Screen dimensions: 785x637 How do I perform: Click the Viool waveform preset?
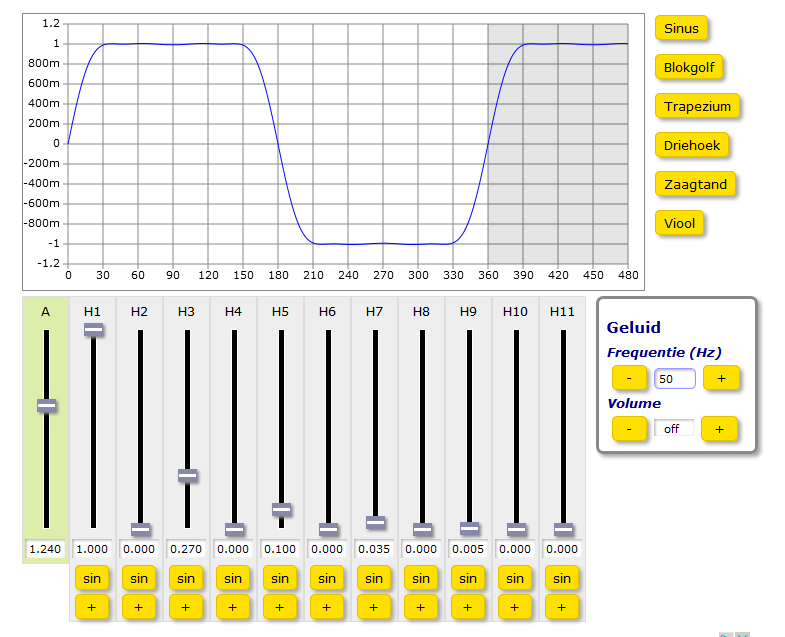[679, 223]
